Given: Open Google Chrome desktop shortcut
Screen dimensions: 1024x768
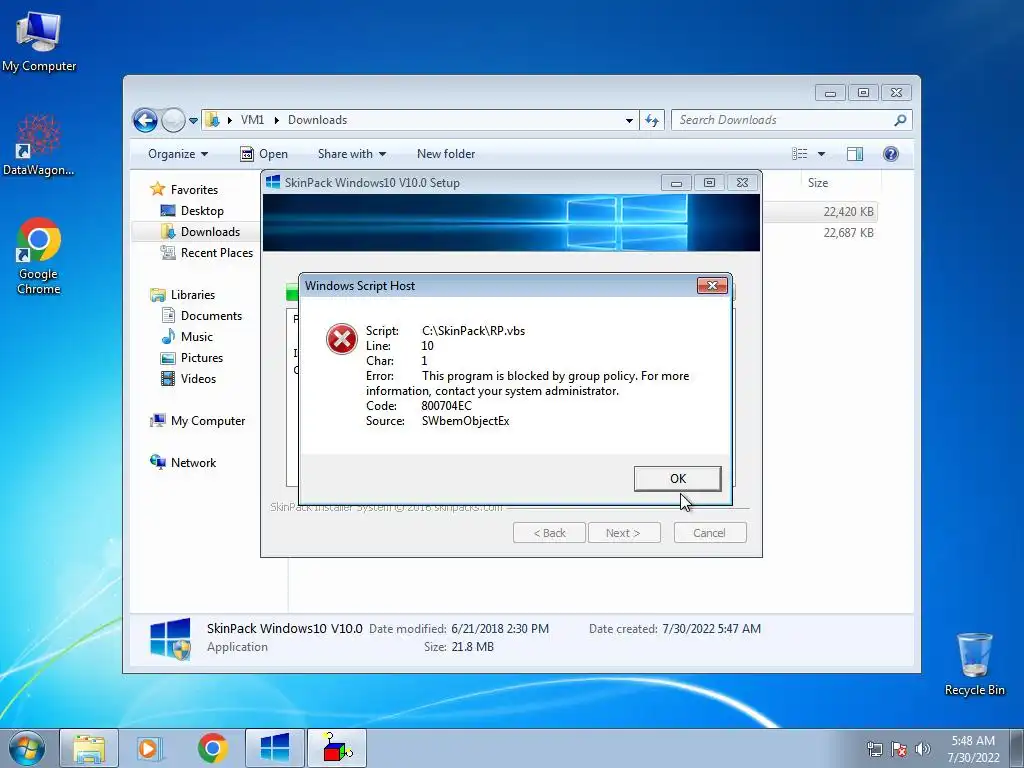Looking at the screenshot, I should coord(39,256).
